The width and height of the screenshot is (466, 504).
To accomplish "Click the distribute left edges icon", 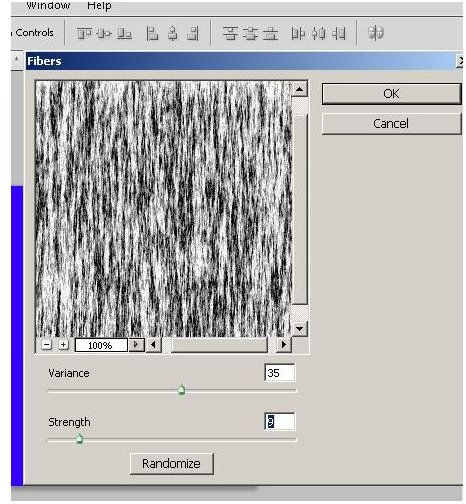I will (298, 33).
